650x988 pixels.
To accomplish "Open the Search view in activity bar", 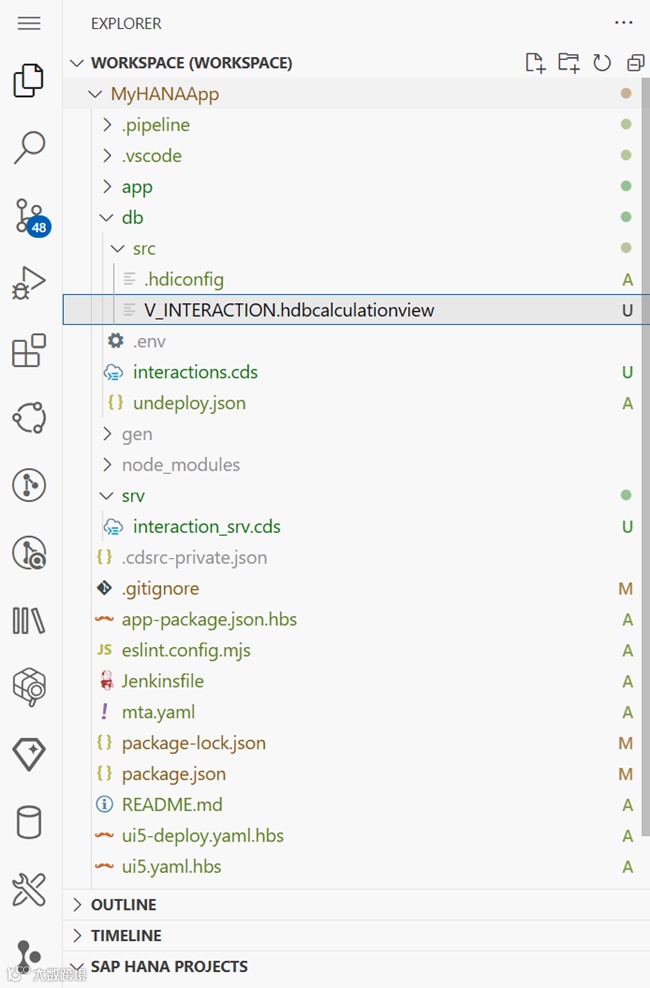I will 29,147.
